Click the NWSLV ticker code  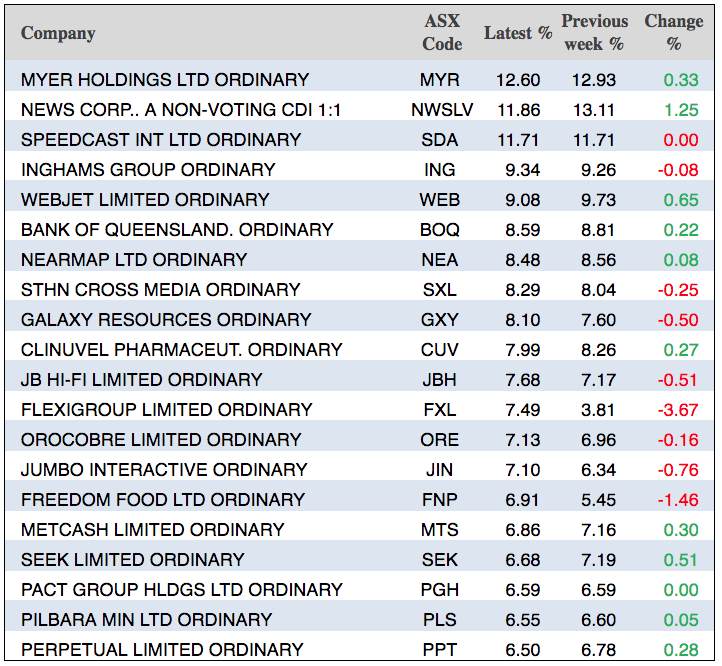(441, 110)
